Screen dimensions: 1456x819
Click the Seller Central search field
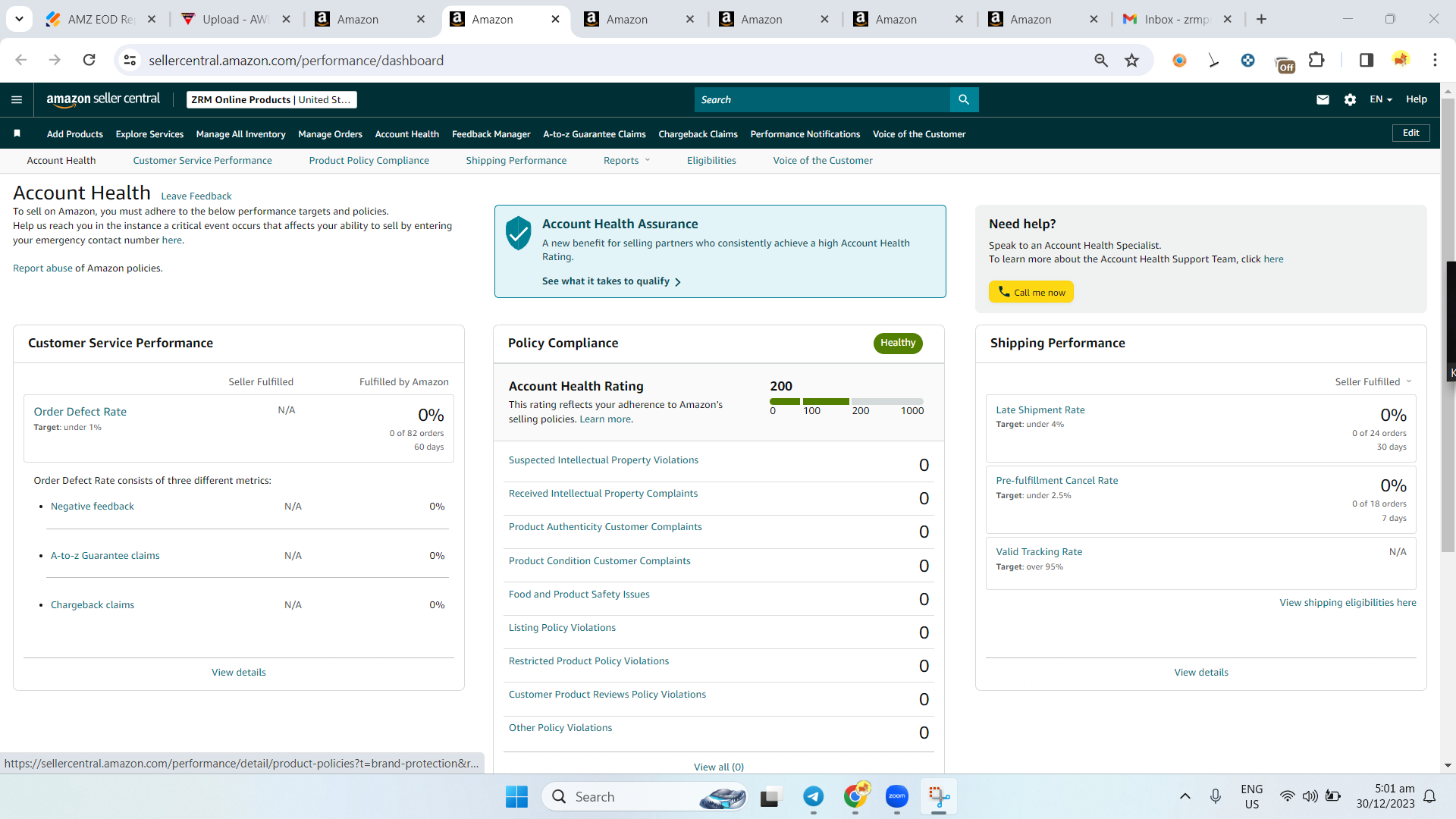822,99
